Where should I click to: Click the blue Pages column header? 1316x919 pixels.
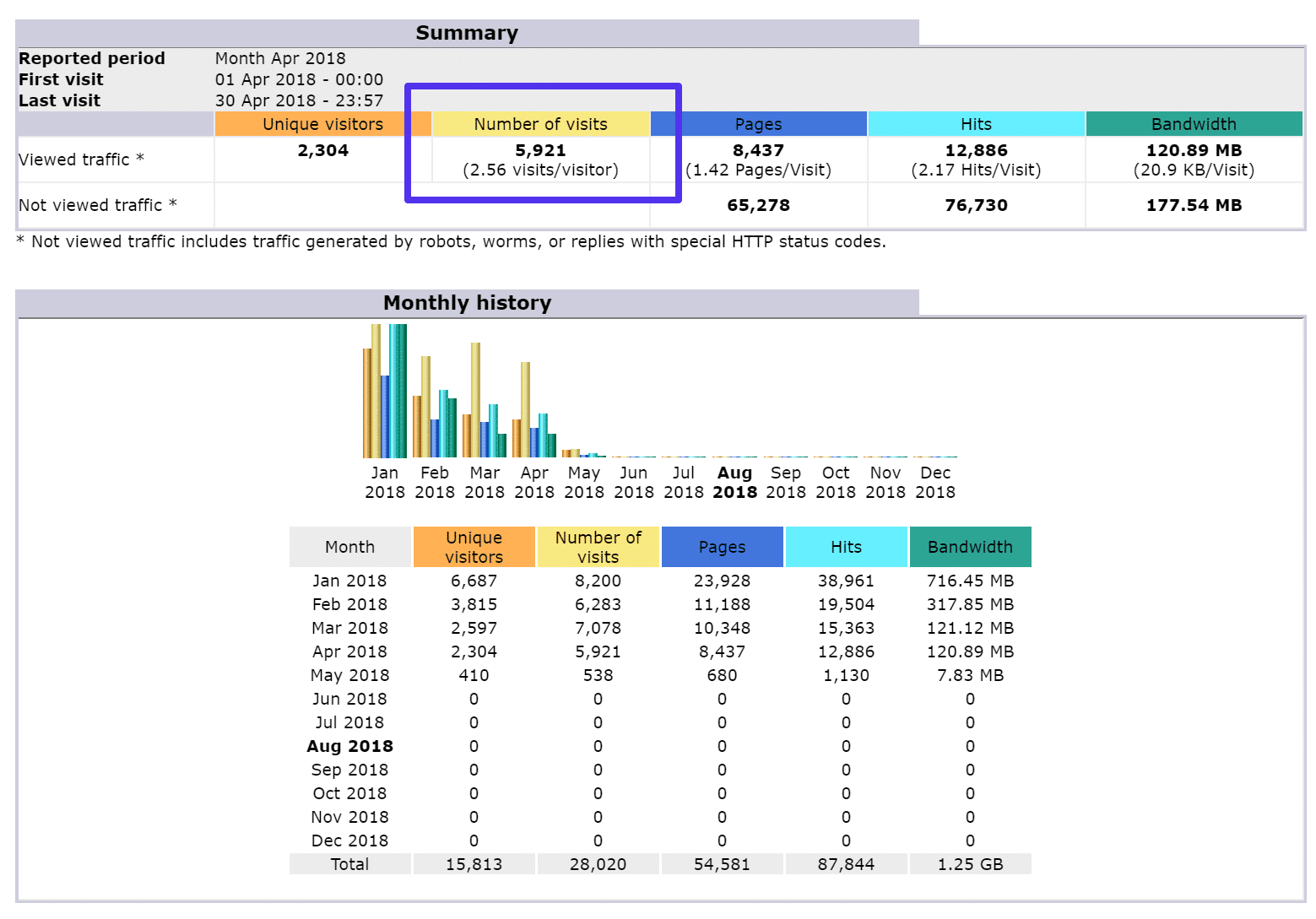tap(759, 123)
